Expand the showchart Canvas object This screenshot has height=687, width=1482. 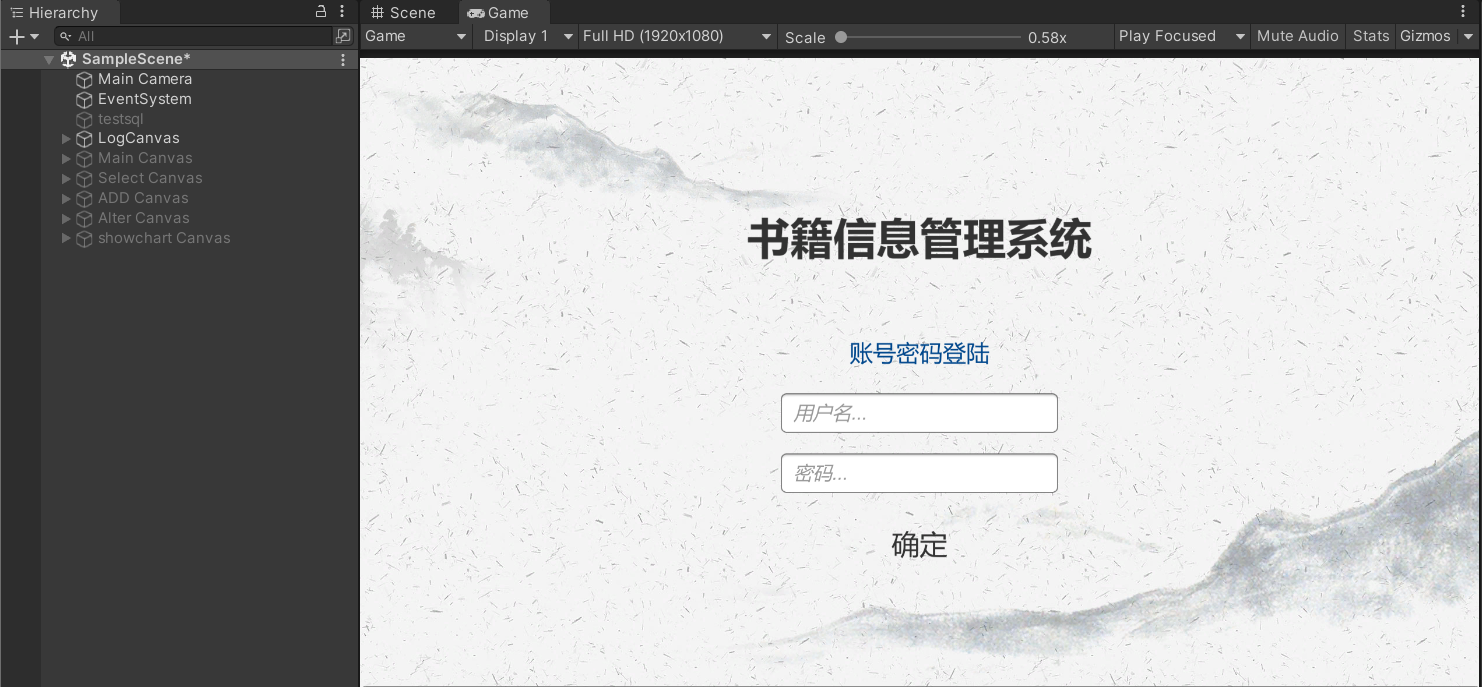tap(66, 238)
